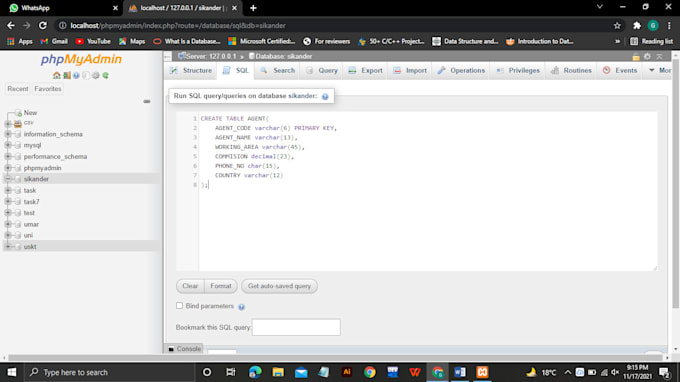Open XAMPP icon in taskbar
The width and height of the screenshot is (680, 382).
pos(482,372)
